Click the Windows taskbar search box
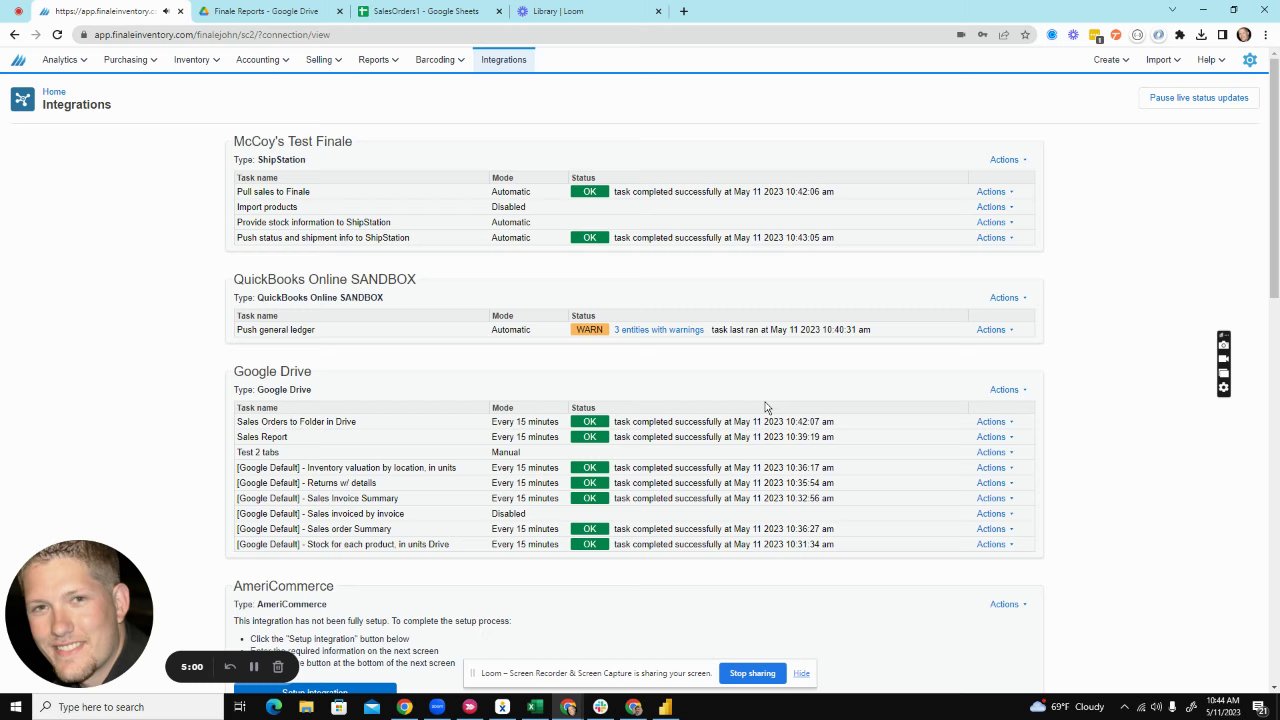This screenshot has height=720, width=1280. point(126,707)
